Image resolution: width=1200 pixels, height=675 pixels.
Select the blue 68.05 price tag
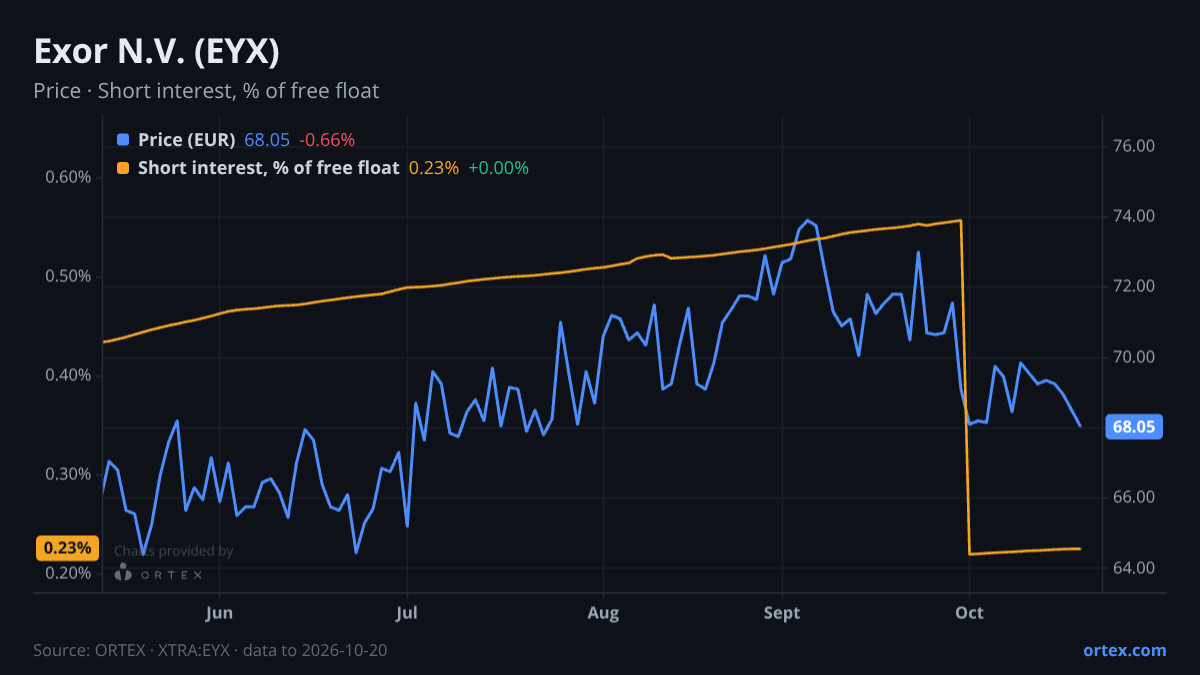click(1134, 427)
